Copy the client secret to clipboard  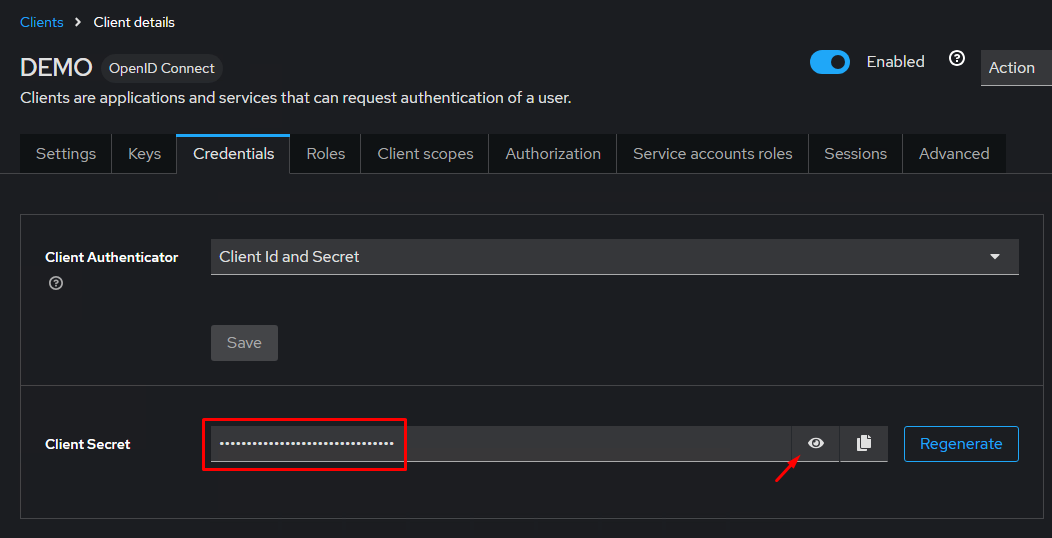[864, 443]
